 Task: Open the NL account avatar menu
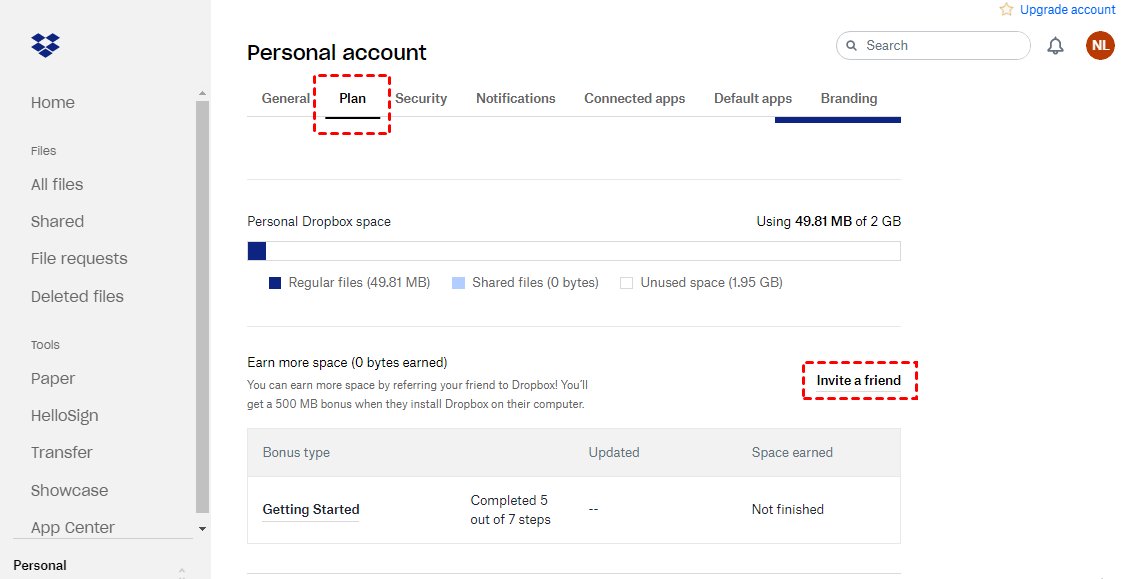(x=1100, y=45)
